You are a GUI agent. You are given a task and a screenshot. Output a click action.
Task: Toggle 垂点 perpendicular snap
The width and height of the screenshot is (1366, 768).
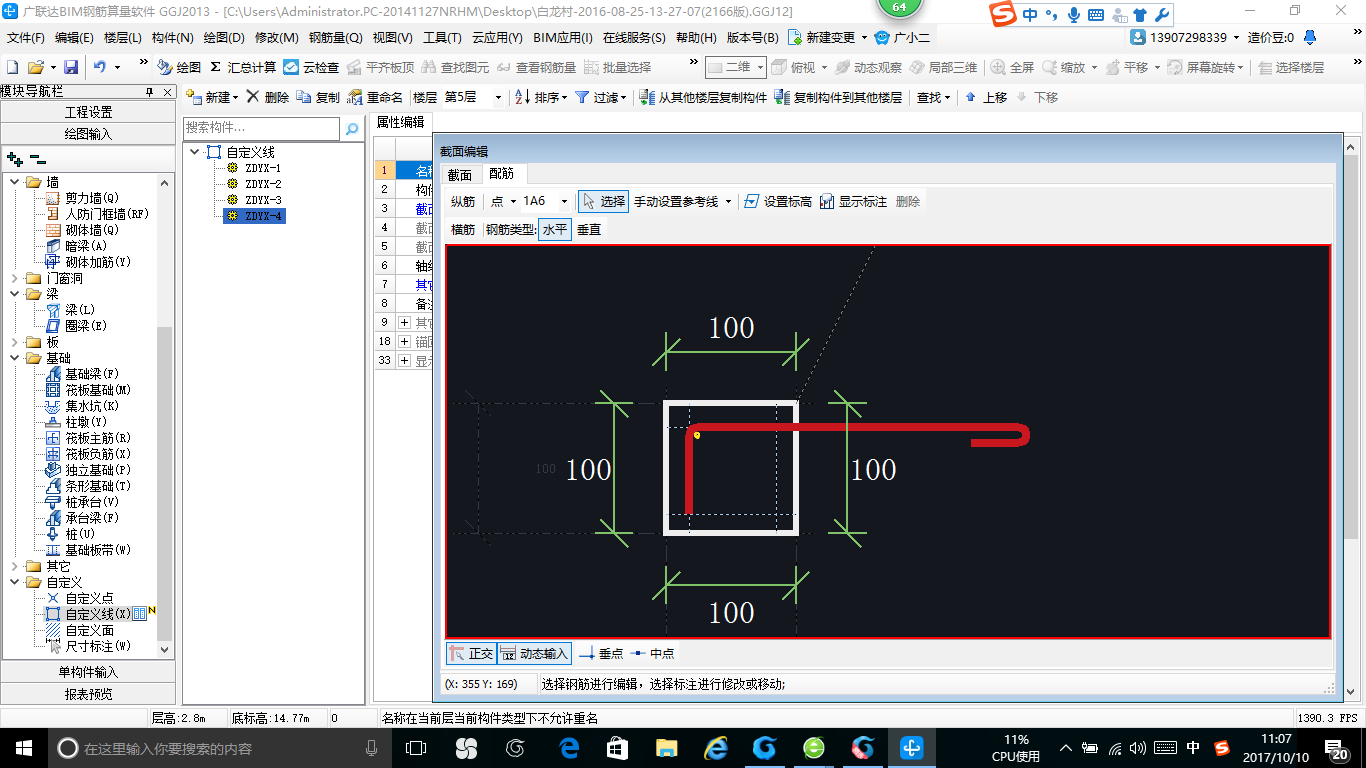pyautogui.click(x=601, y=654)
